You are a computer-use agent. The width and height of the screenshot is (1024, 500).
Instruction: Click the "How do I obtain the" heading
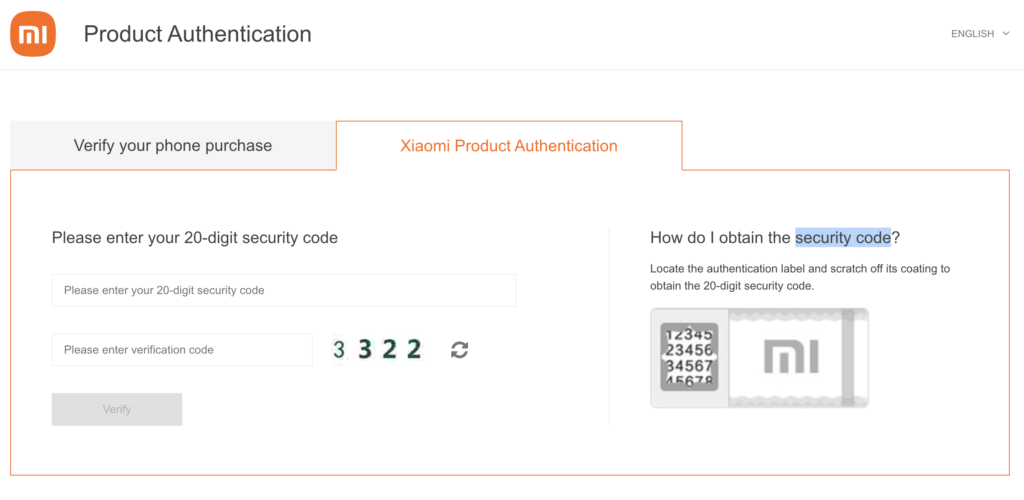tap(721, 238)
